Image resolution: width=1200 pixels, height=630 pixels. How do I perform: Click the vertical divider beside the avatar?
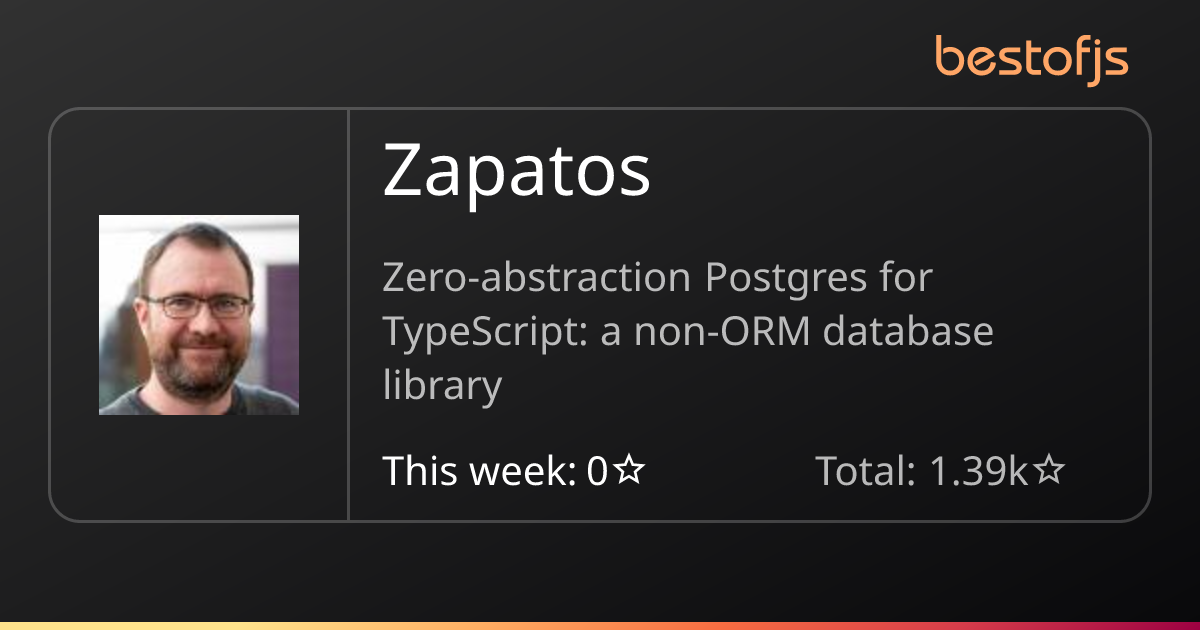point(348,315)
